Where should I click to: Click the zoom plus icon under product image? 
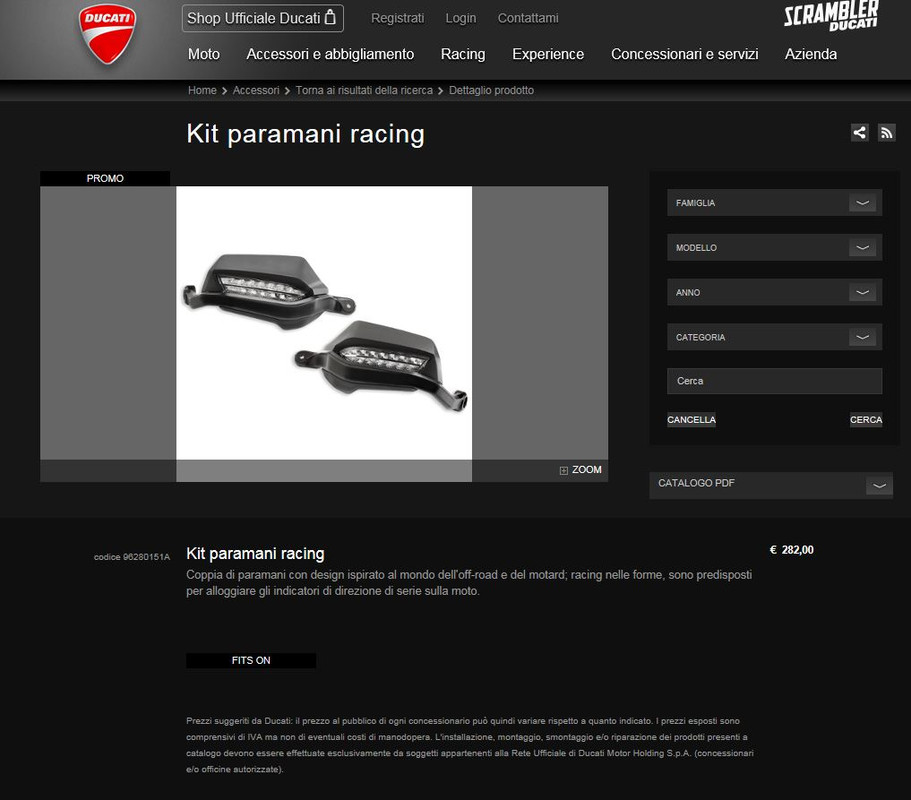click(x=563, y=470)
